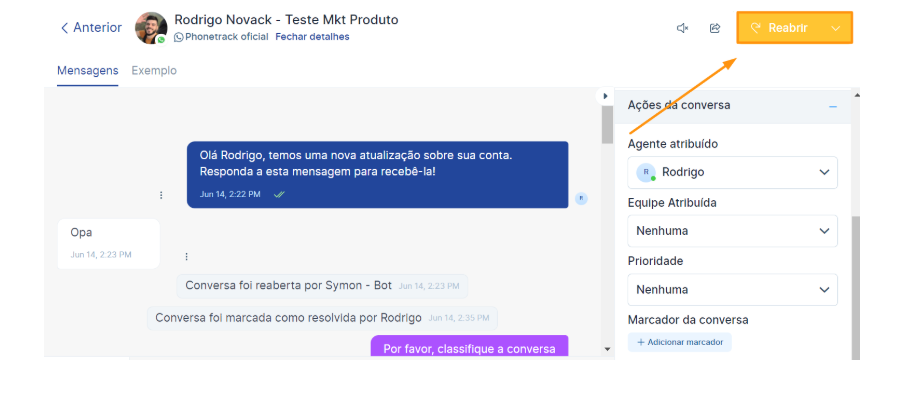The height and width of the screenshot is (400, 900).
Task: Open the Prioridade dropdown
Action: click(x=732, y=290)
